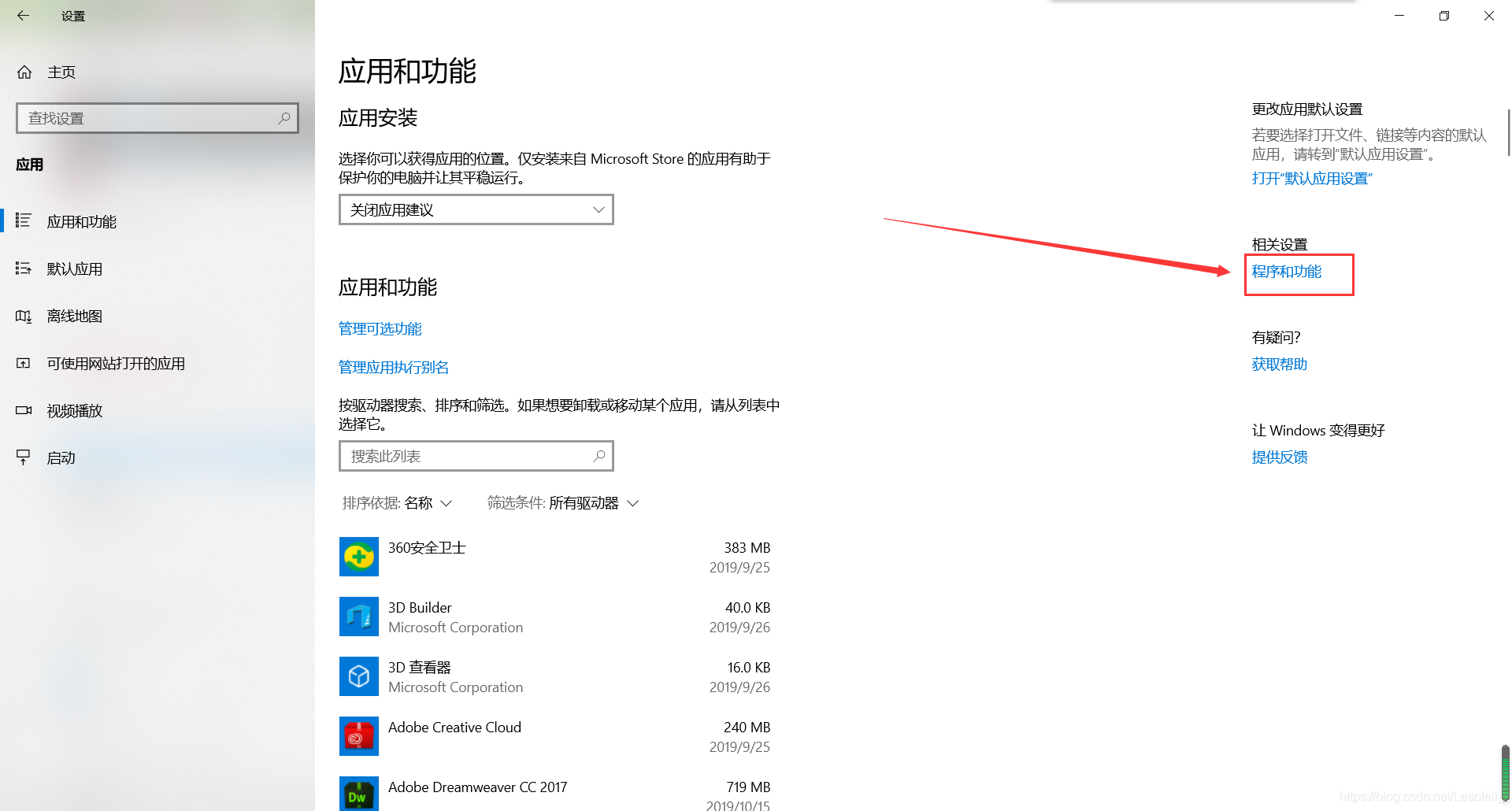Open 视频播放 settings
This screenshot has height=811, width=1512.
click(73, 410)
